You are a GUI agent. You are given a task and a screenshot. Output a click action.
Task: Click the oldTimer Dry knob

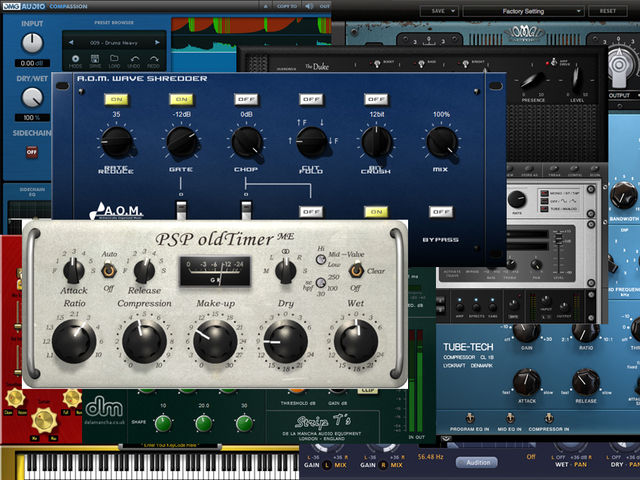tap(286, 342)
